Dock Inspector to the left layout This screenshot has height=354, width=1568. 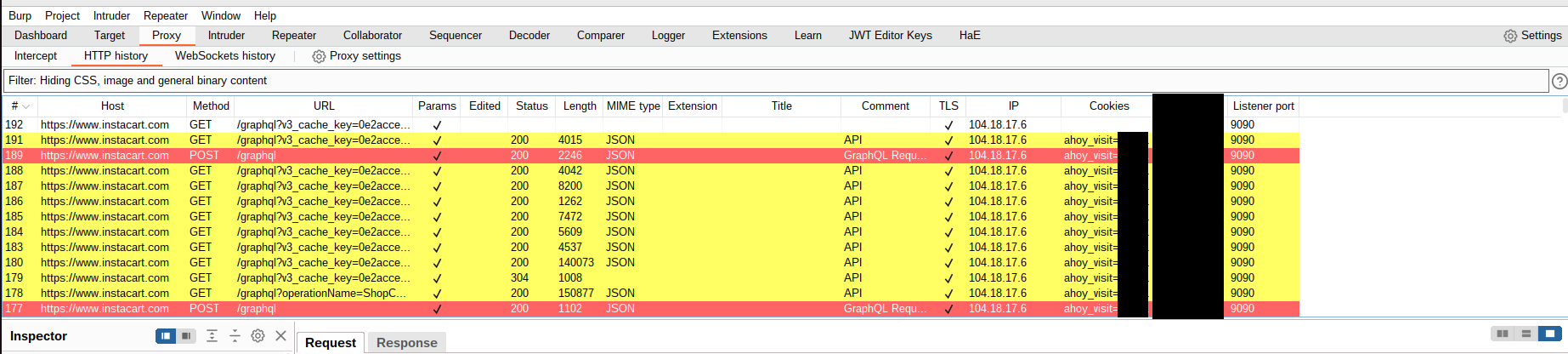pos(166,336)
